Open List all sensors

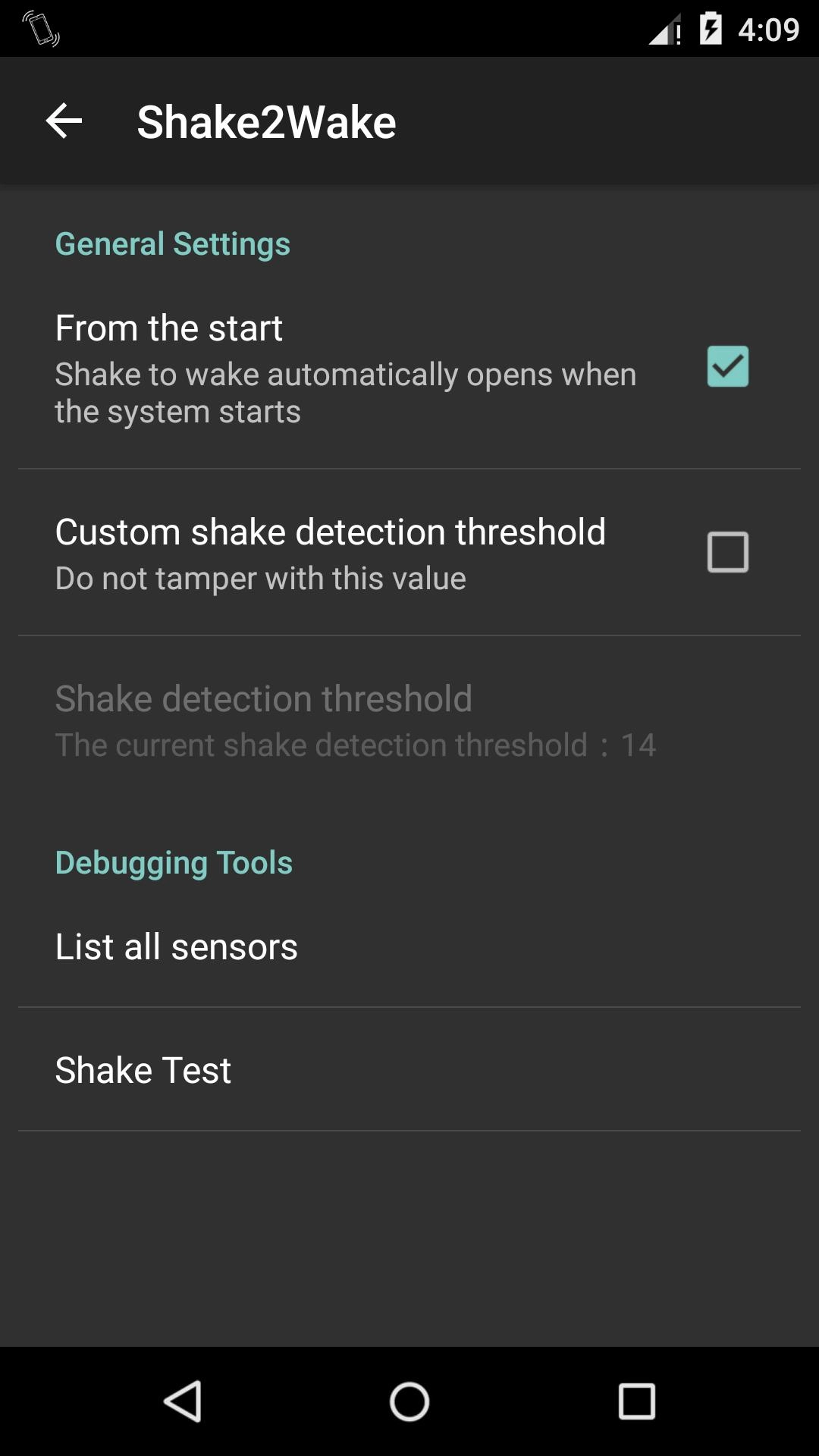pos(177,946)
